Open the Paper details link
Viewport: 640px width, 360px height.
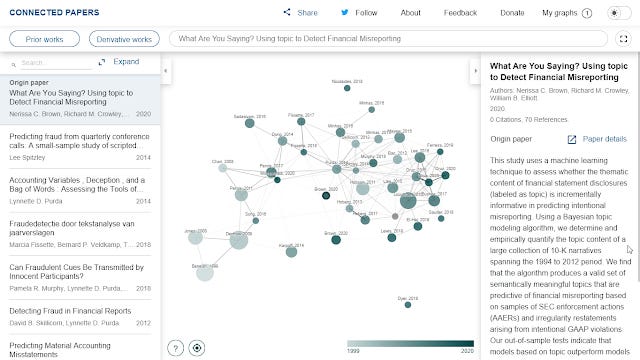(604, 139)
